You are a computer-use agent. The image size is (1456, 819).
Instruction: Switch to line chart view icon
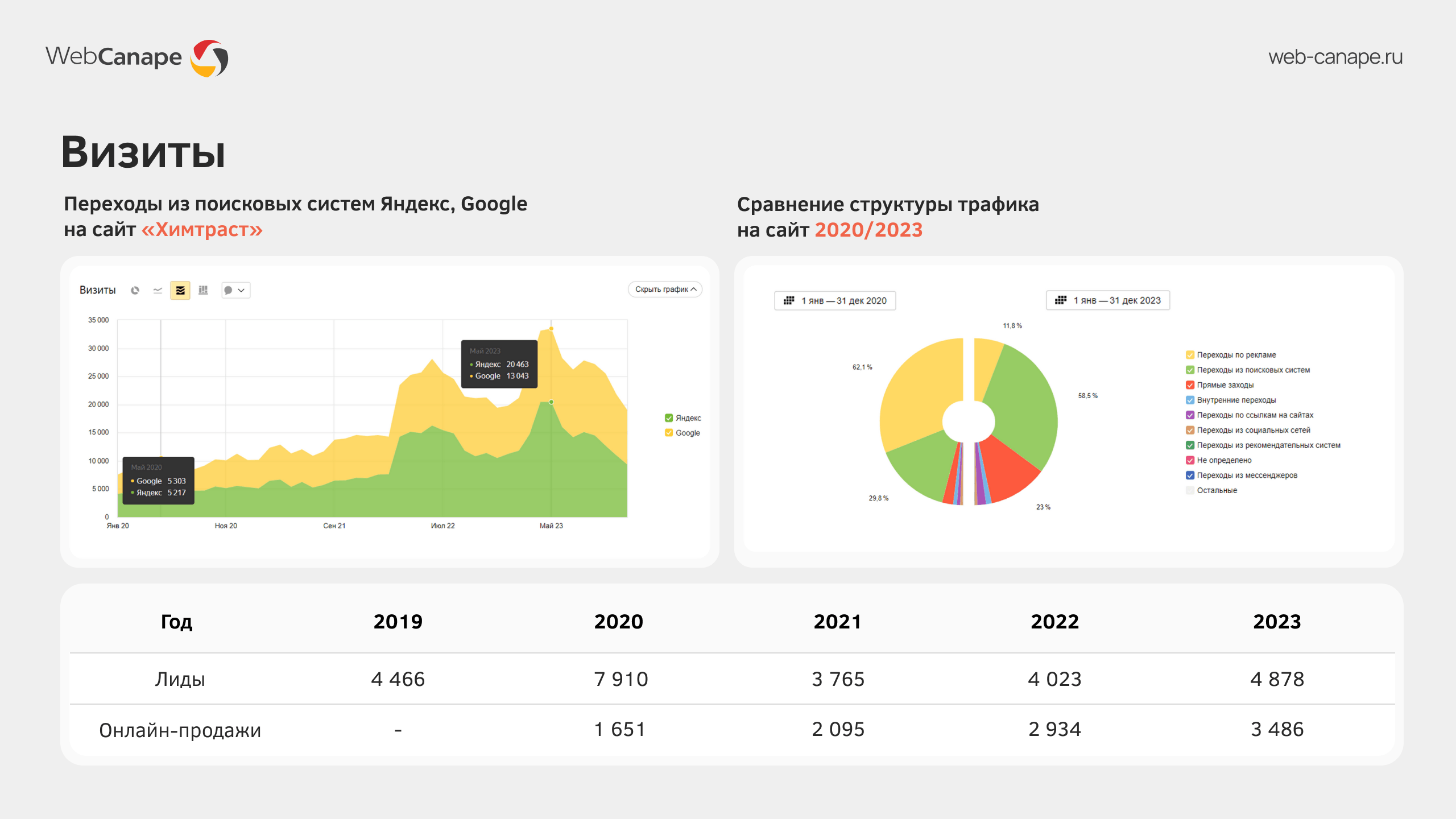[158, 290]
